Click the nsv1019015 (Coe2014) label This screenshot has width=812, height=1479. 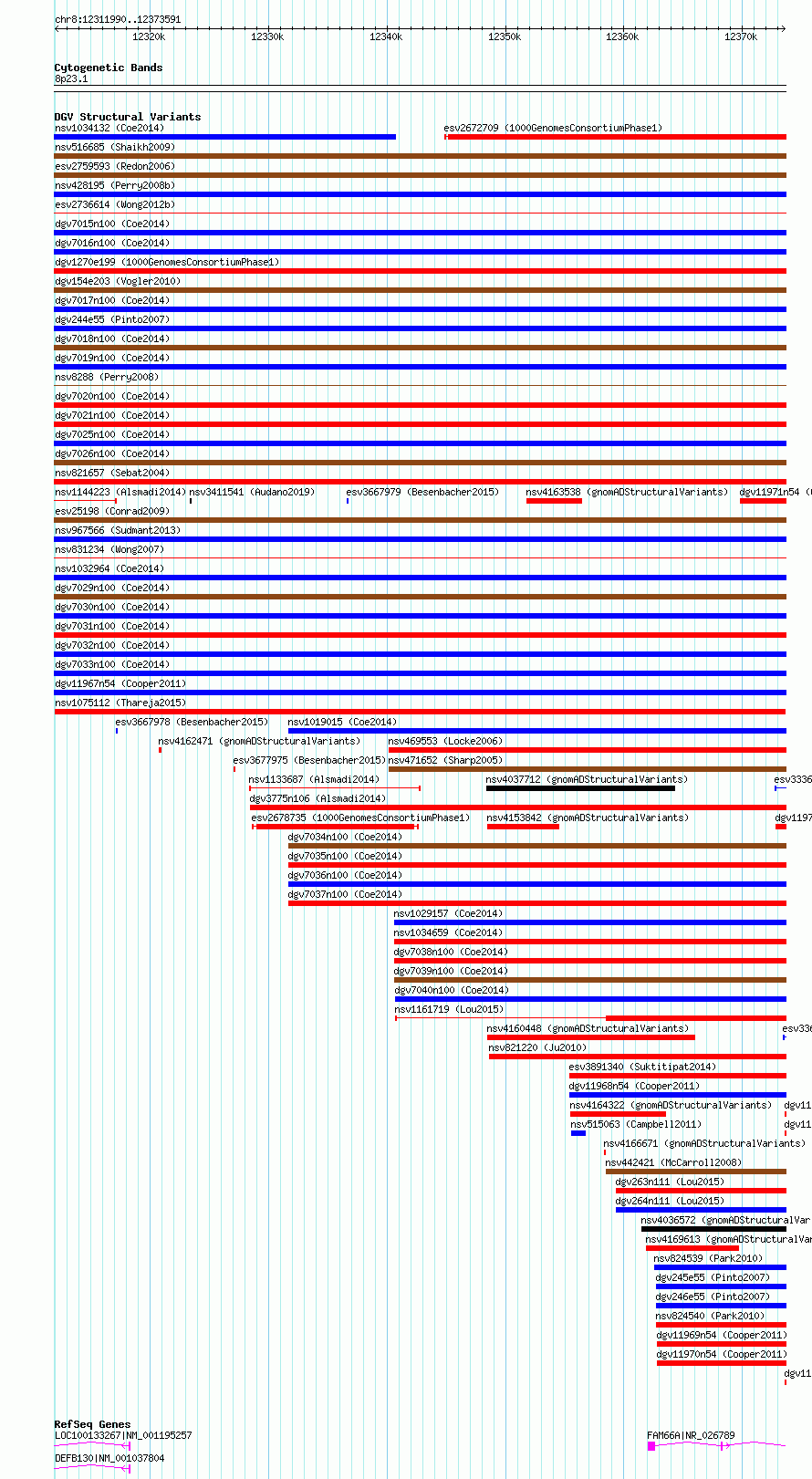pyautogui.click(x=343, y=722)
